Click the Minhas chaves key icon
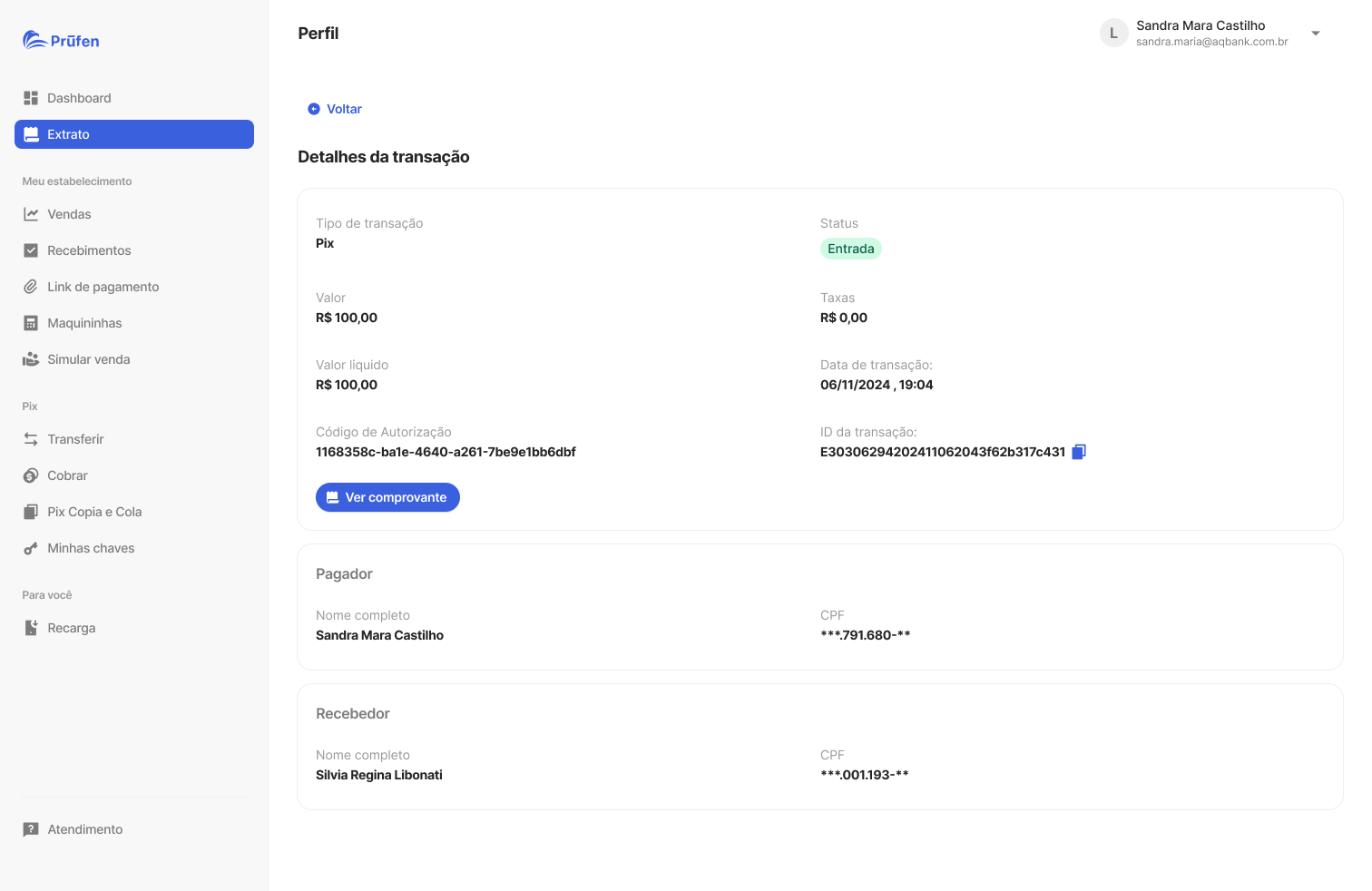The width and height of the screenshot is (1372, 891). pyautogui.click(x=31, y=548)
